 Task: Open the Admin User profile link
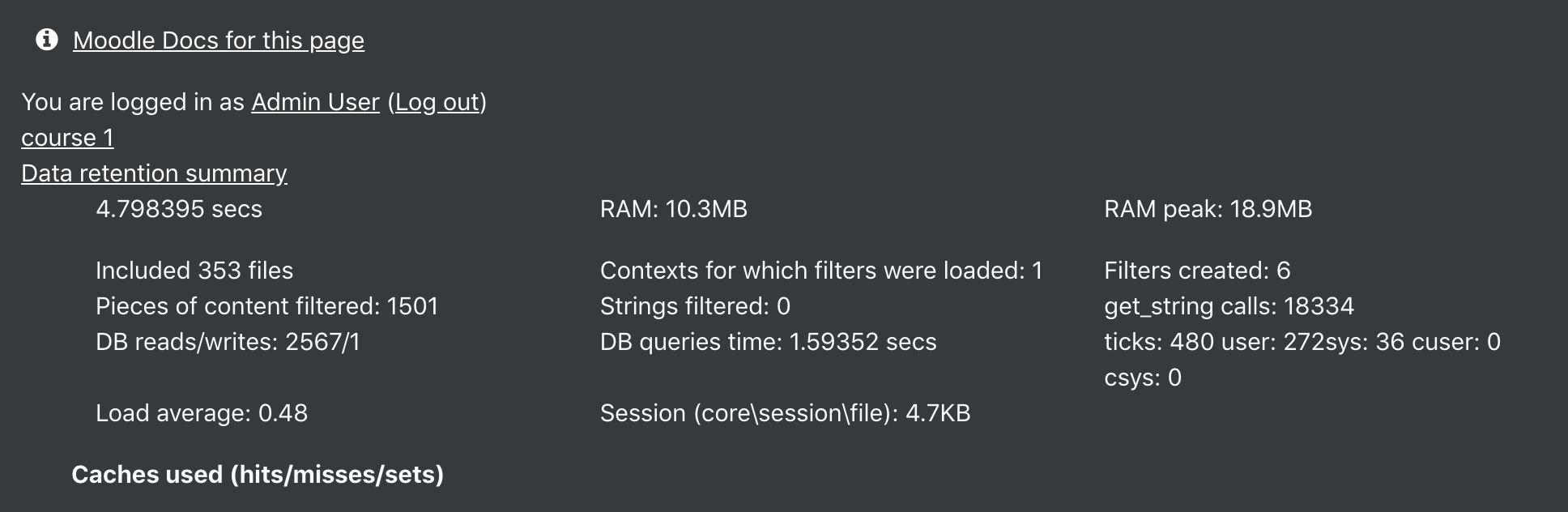coord(315,102)
